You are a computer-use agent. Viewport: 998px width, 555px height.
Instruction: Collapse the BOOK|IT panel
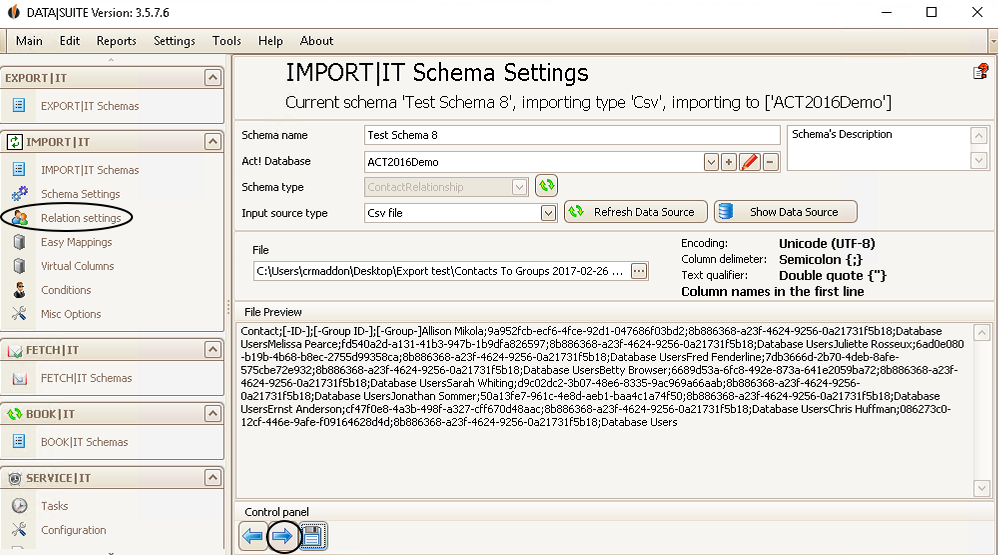213,414
